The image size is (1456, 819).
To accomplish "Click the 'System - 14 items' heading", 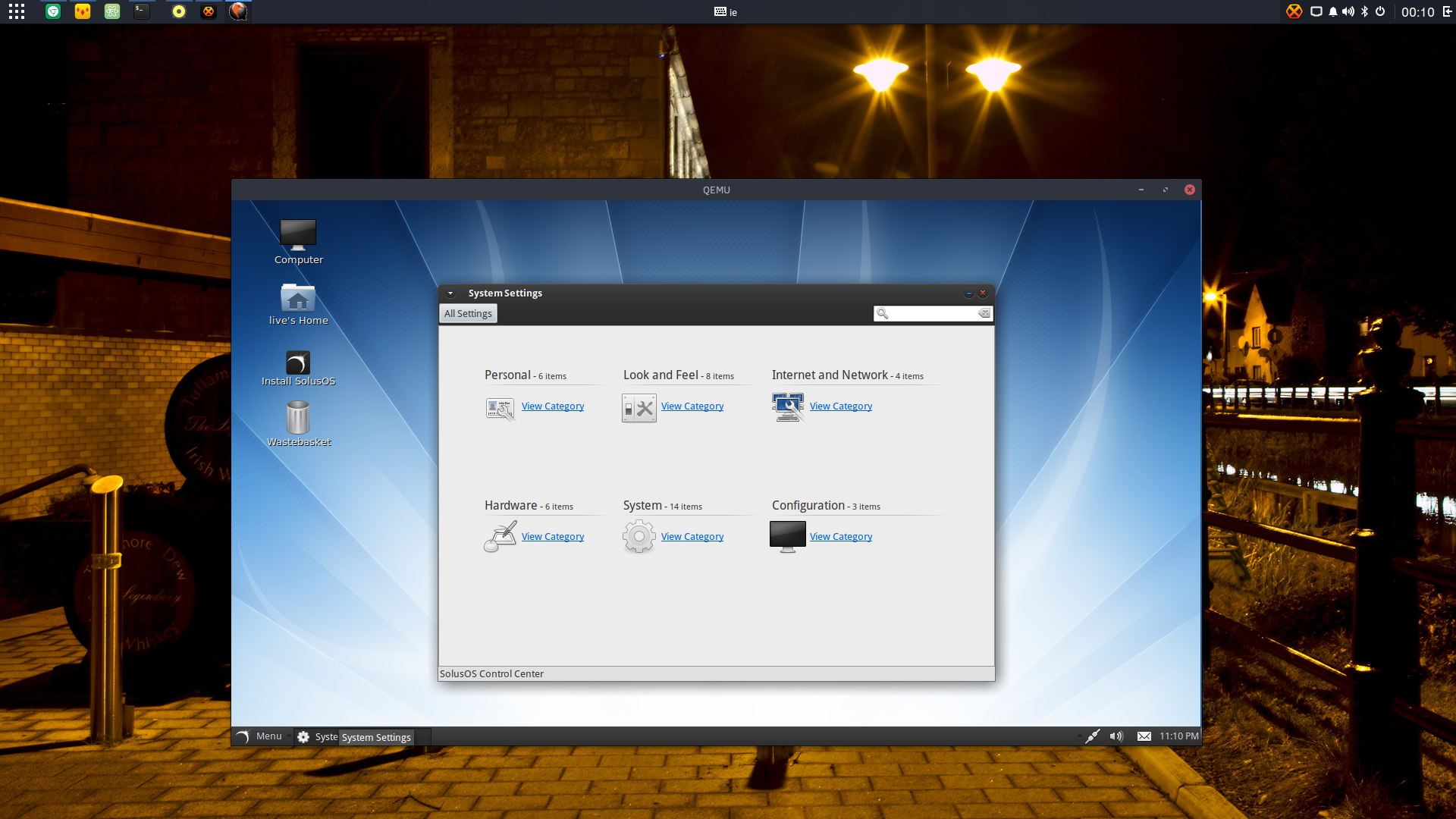I will click(x=663, y=506).
